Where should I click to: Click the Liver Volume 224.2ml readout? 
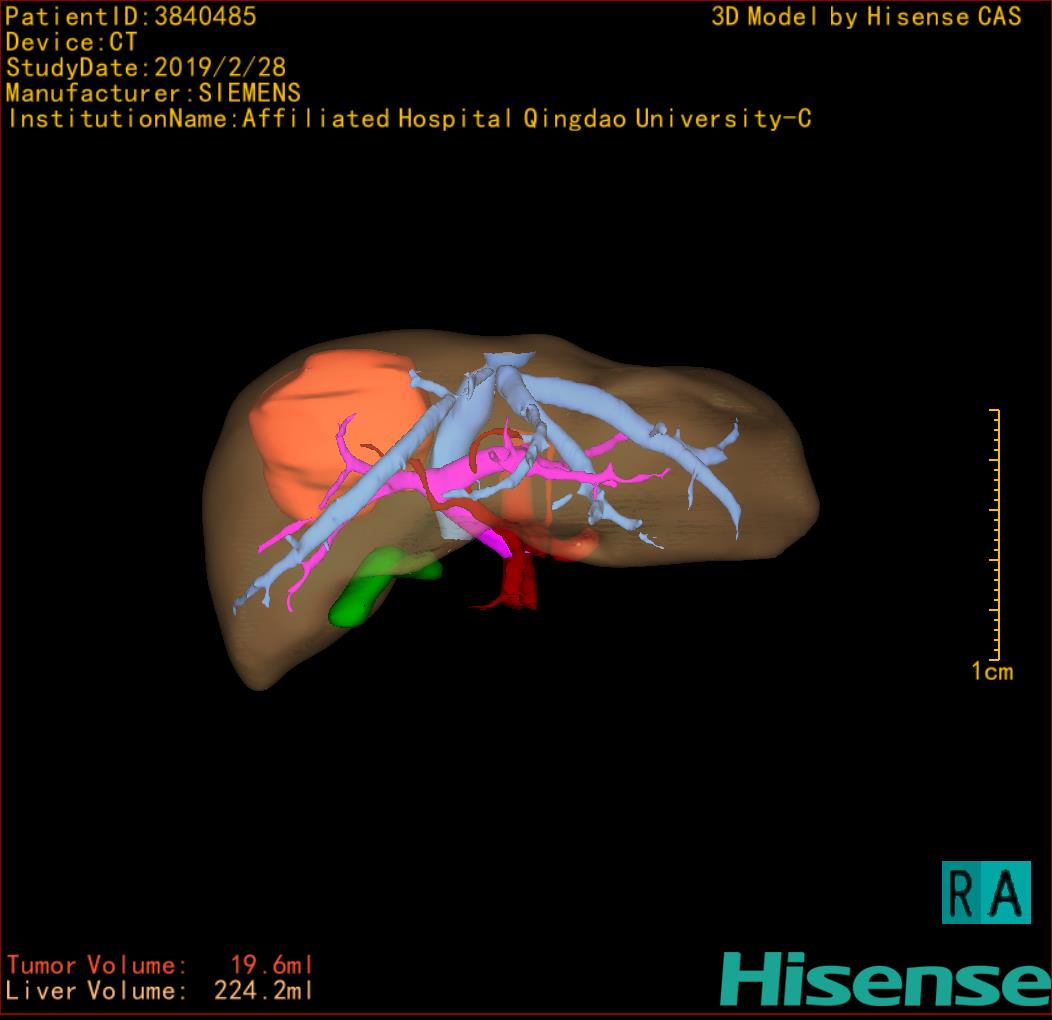pos(160,991)
